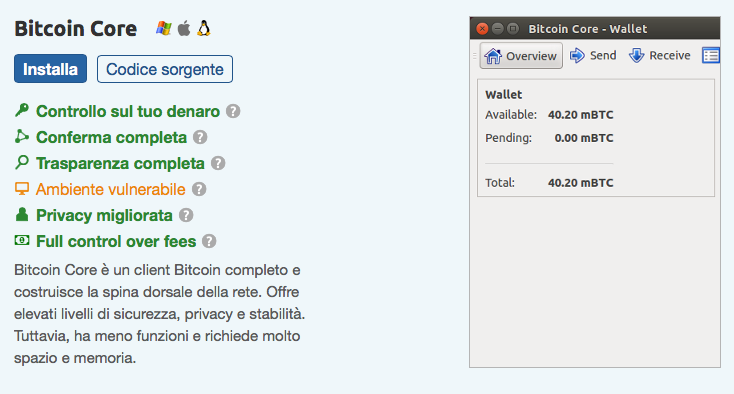Click the Full control over fees label

[116, 241]
